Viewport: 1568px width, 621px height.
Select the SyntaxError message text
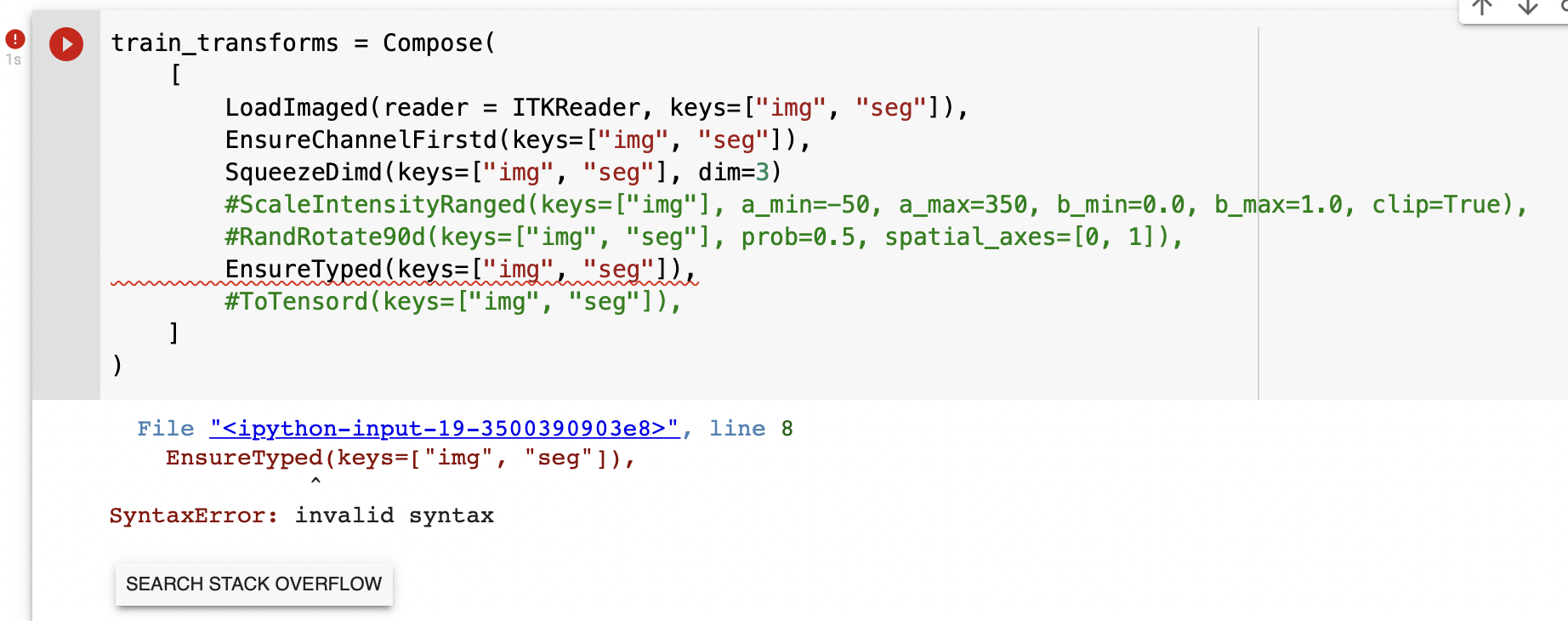click(301, 515)
